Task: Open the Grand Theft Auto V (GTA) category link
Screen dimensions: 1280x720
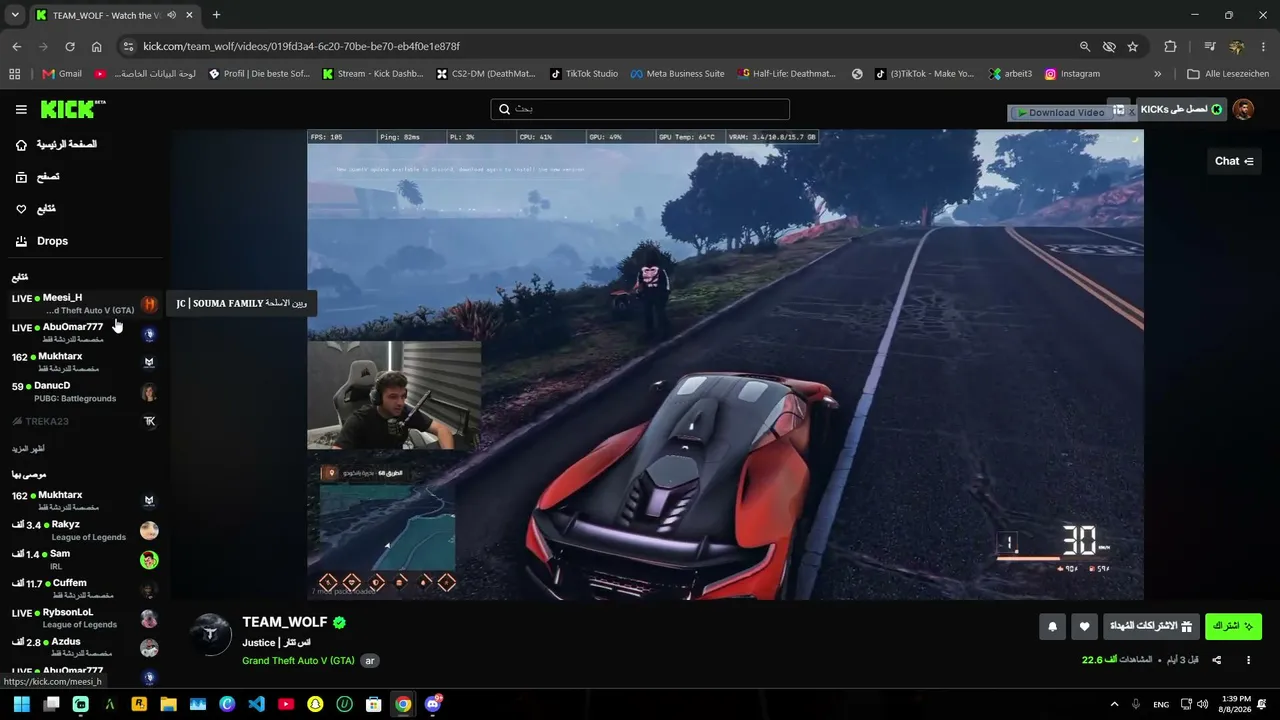Action: click(298, 661)
